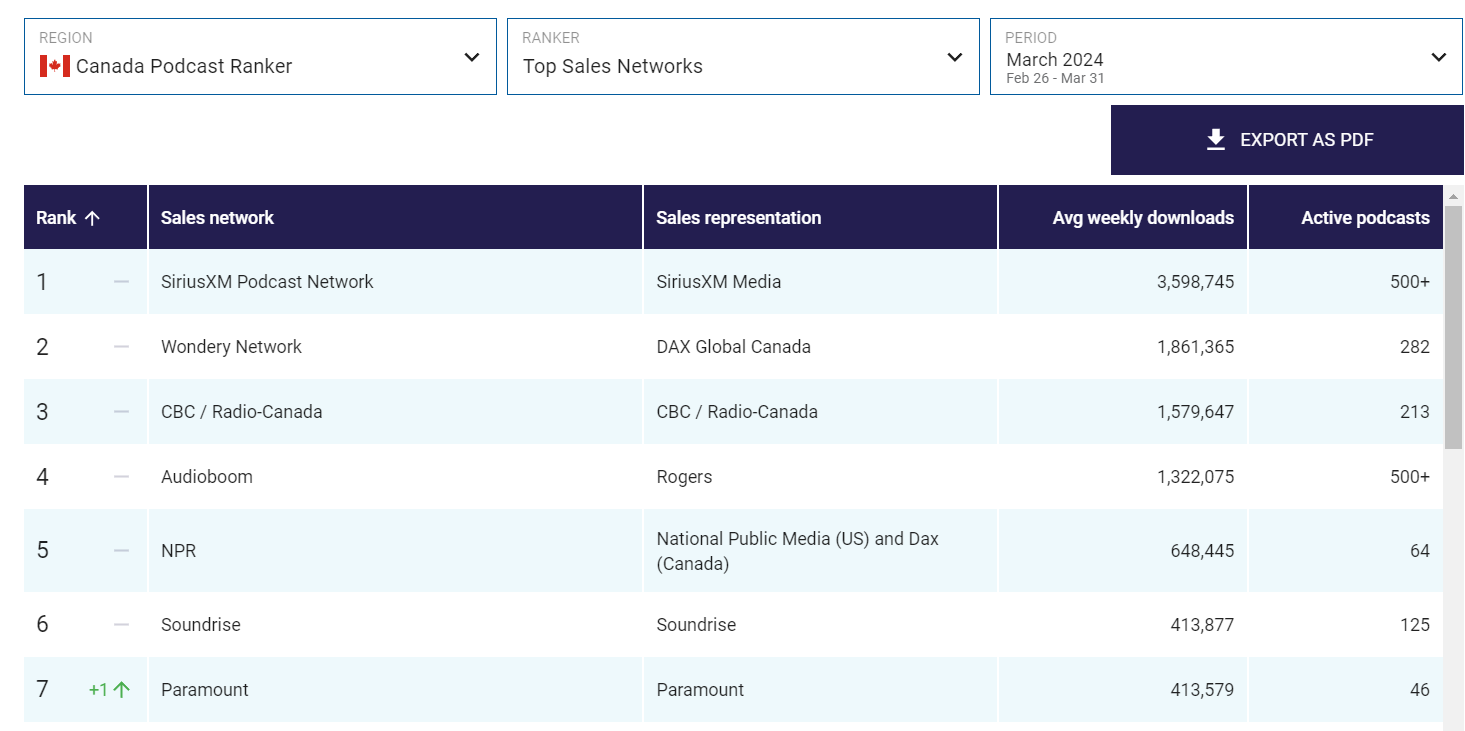Click the Rank sort arrow icon
The image size is (1465, 731).
tap(92, 218)
